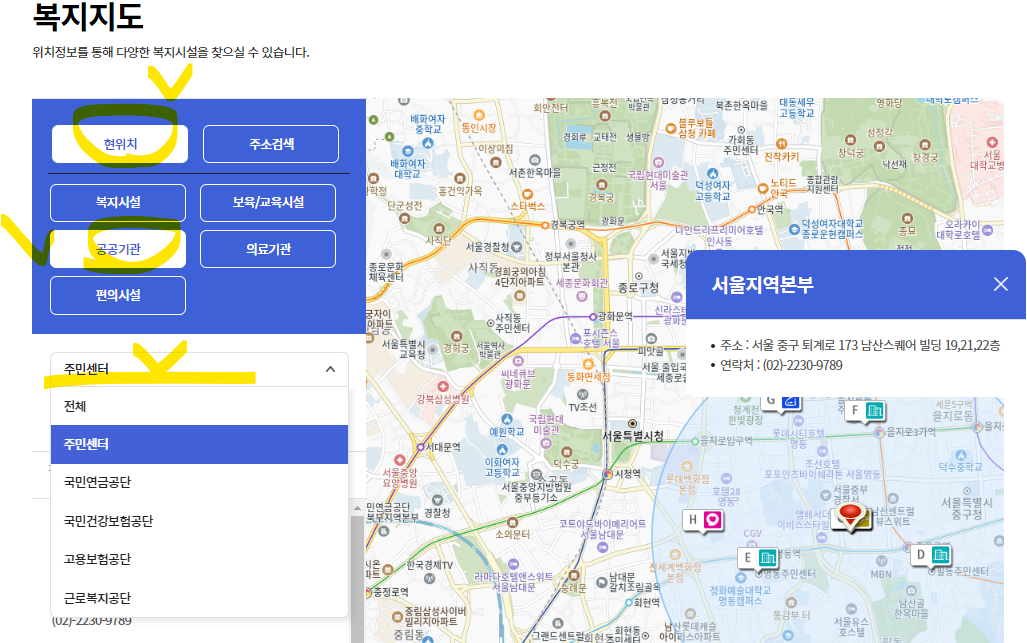Collapse the 주민센터 dropdown with its chevron
The width and height of the screenshot is (1027, 643).
(x=330, y=369)
